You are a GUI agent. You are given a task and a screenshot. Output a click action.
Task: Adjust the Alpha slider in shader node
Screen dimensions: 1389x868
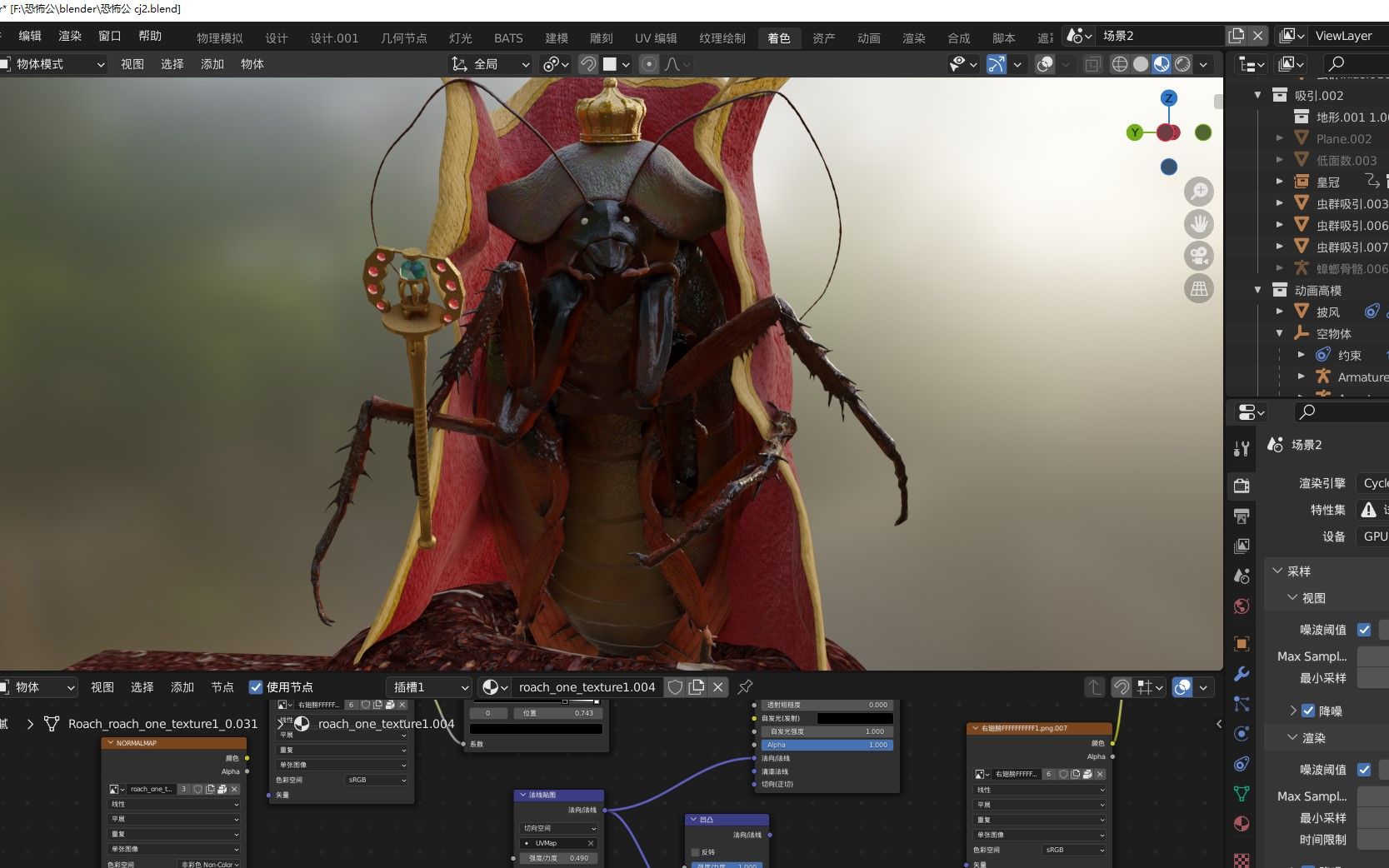(x=827, y=745)
